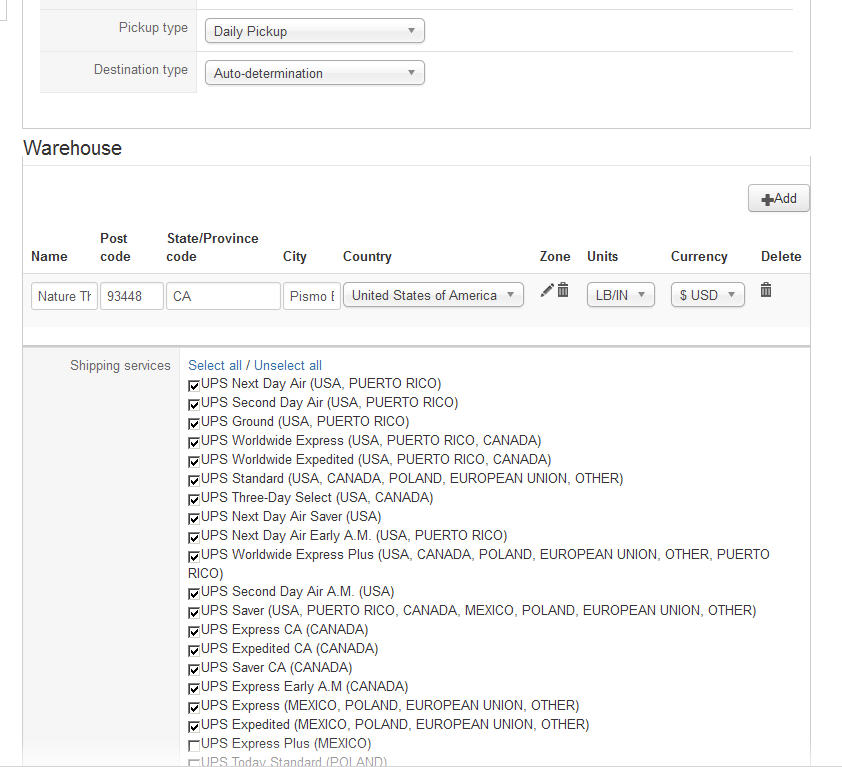Uncheck UPS Expedited CA (CANADA) checkbox

194,650
